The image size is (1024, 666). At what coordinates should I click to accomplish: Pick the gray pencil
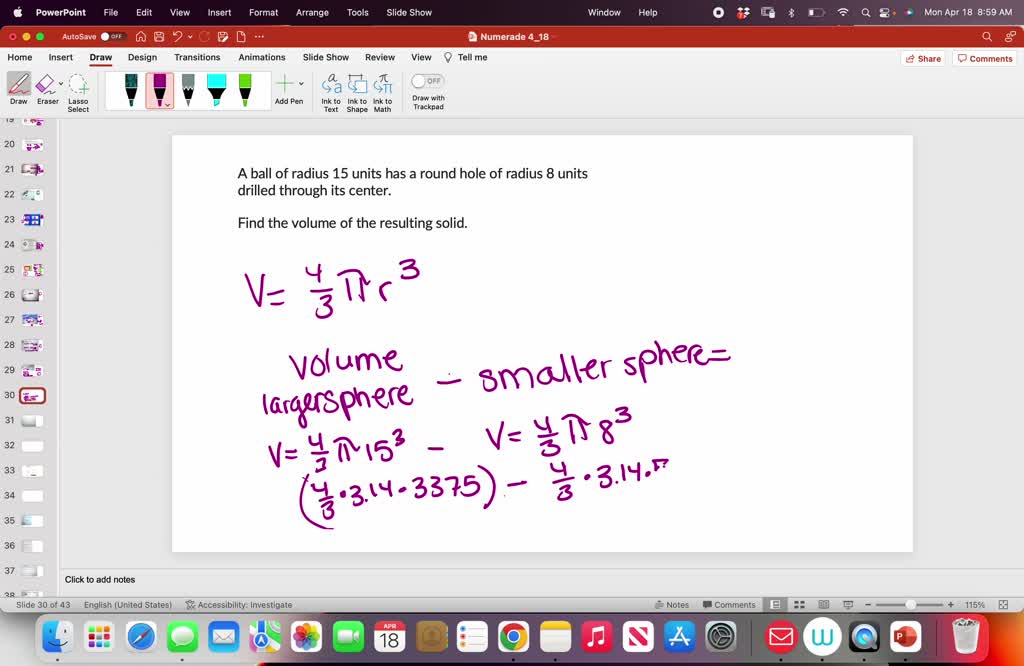(x=188, y=89)
